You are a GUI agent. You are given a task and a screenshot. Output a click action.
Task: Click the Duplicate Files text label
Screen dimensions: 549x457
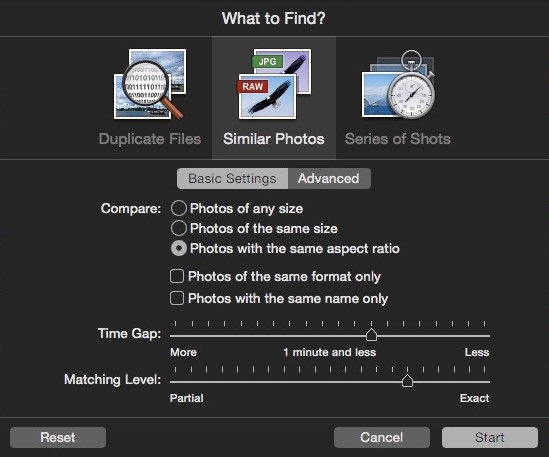coord(150,139)
